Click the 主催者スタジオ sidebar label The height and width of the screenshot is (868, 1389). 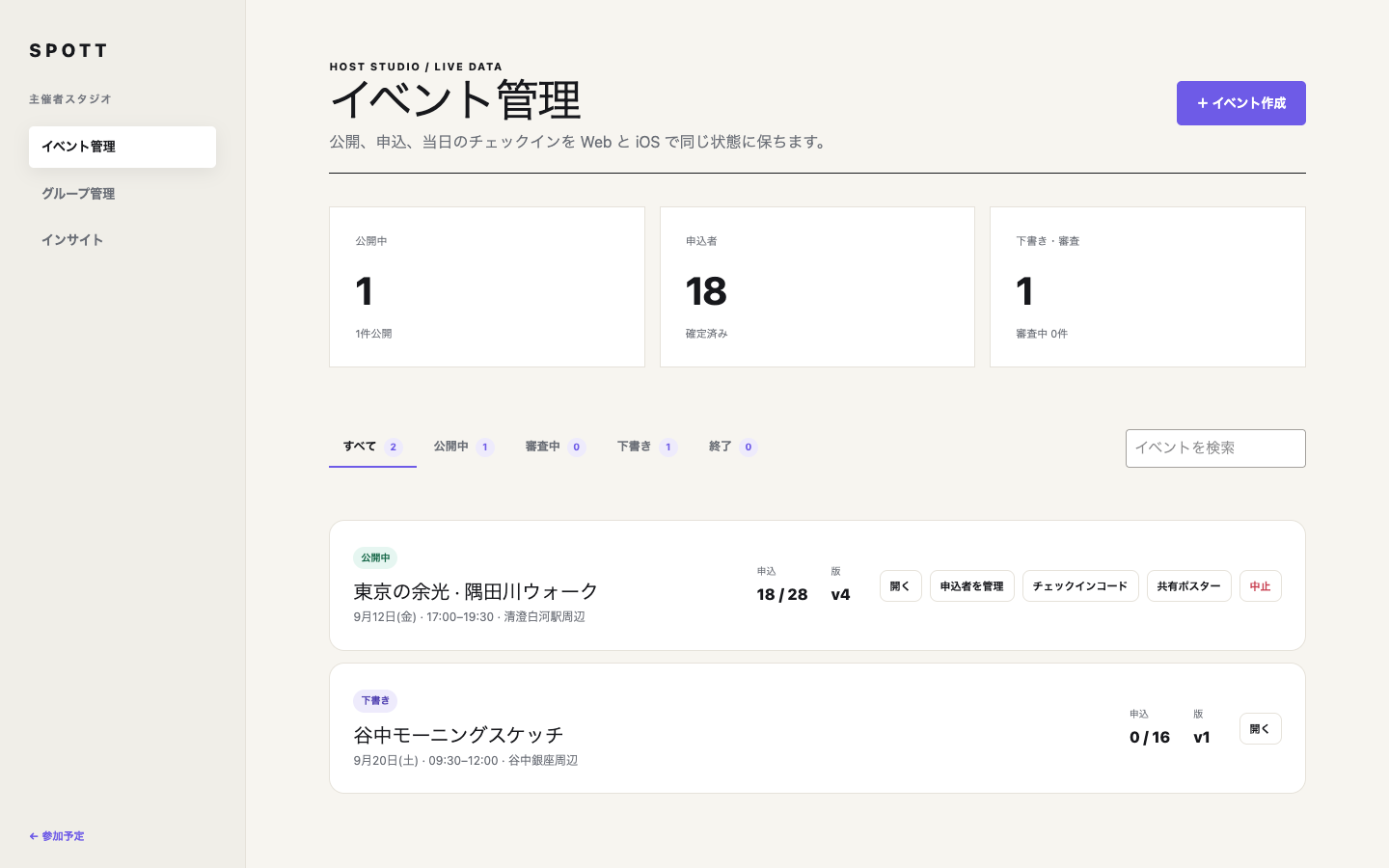click(70, 99)
